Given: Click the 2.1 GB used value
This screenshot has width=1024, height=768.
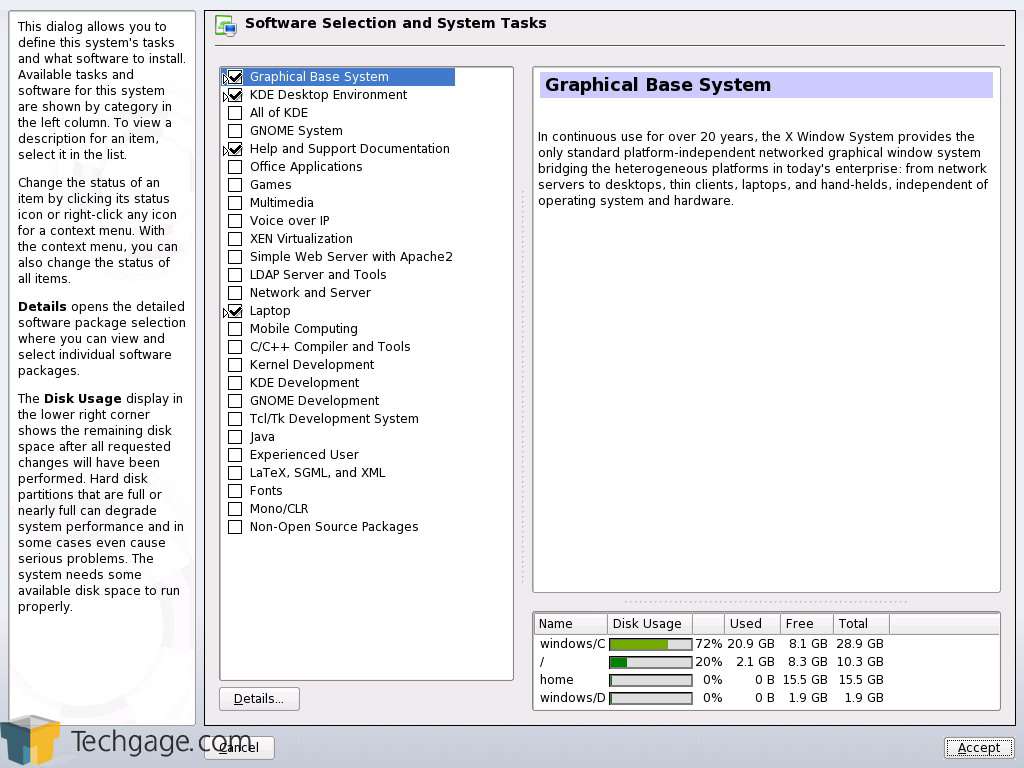Looking at the screenshot, I should click(755, 662).
